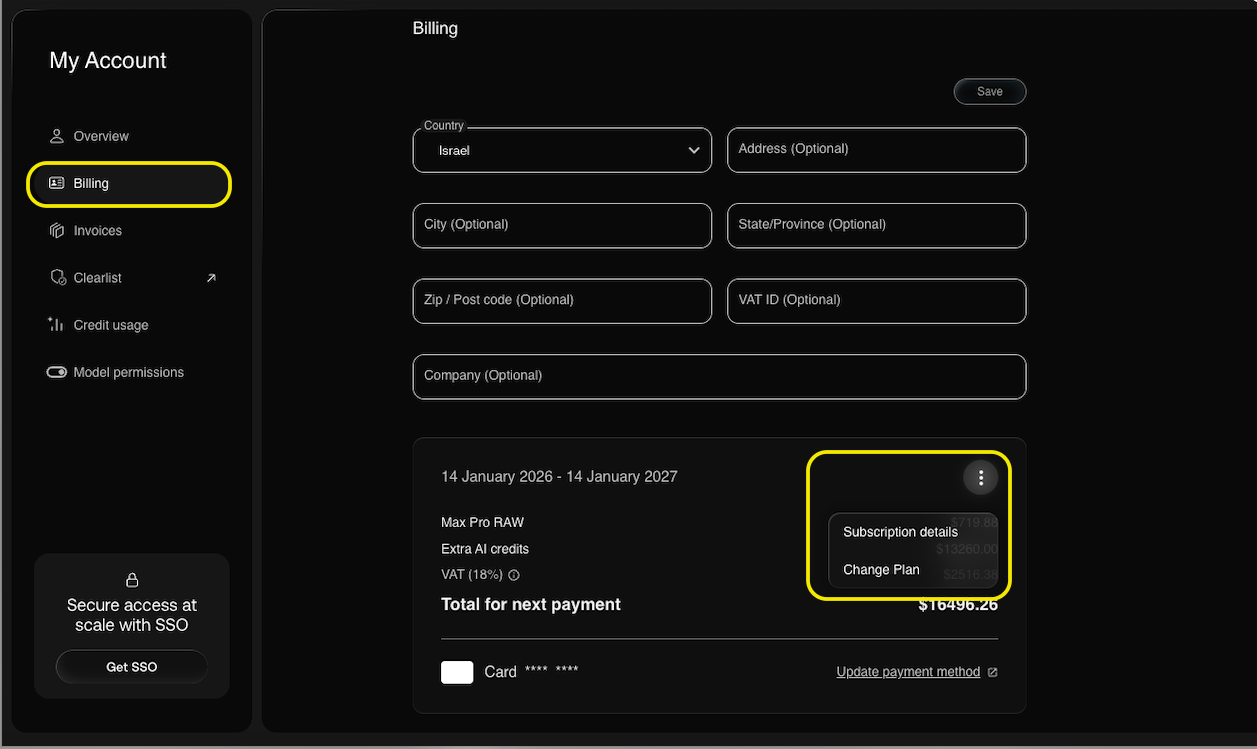Focus the VAT ID (Optional) field
Viewport: 1257px width, 749px height.
coord(876,300)
